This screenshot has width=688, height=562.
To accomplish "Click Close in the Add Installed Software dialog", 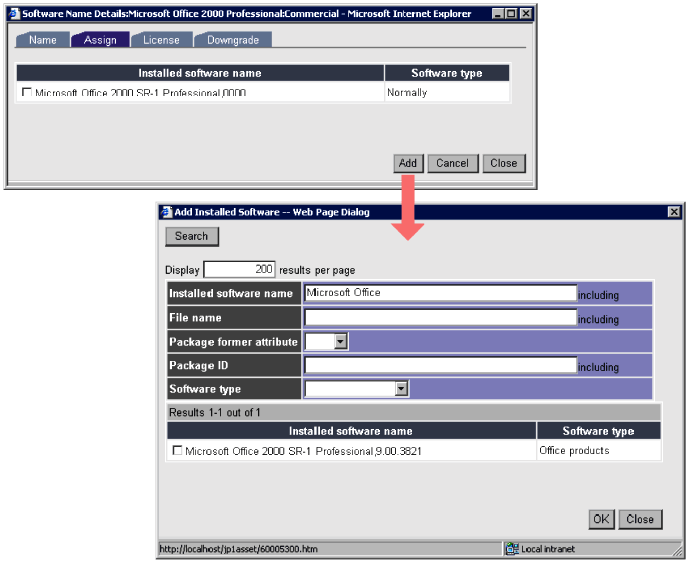I will 640,519.
